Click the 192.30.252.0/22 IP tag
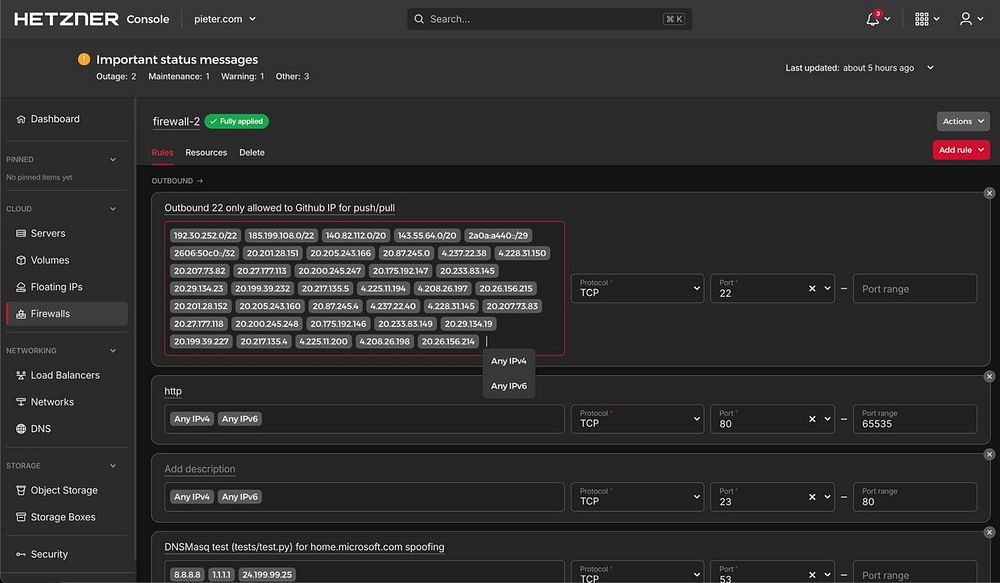Viewport: 1000px width, 583px height. [205, 235]
